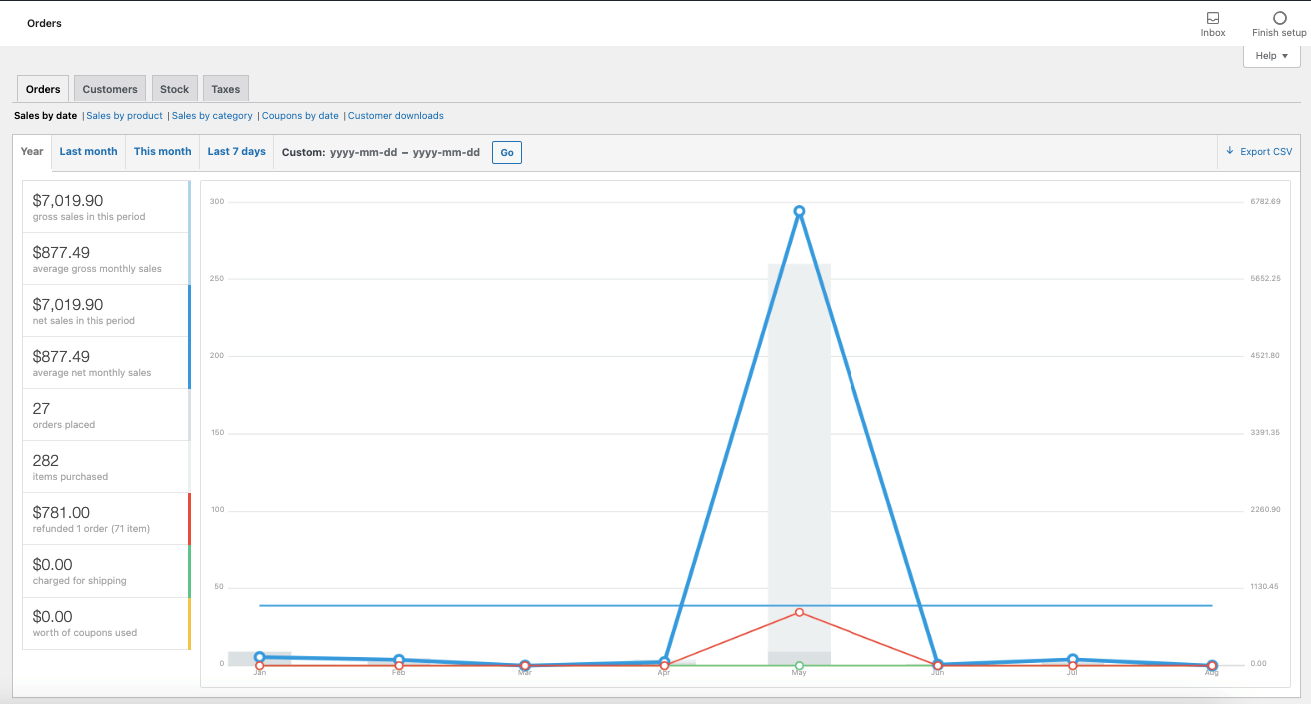Switch to Last 7 days range

tap(237, 152)
